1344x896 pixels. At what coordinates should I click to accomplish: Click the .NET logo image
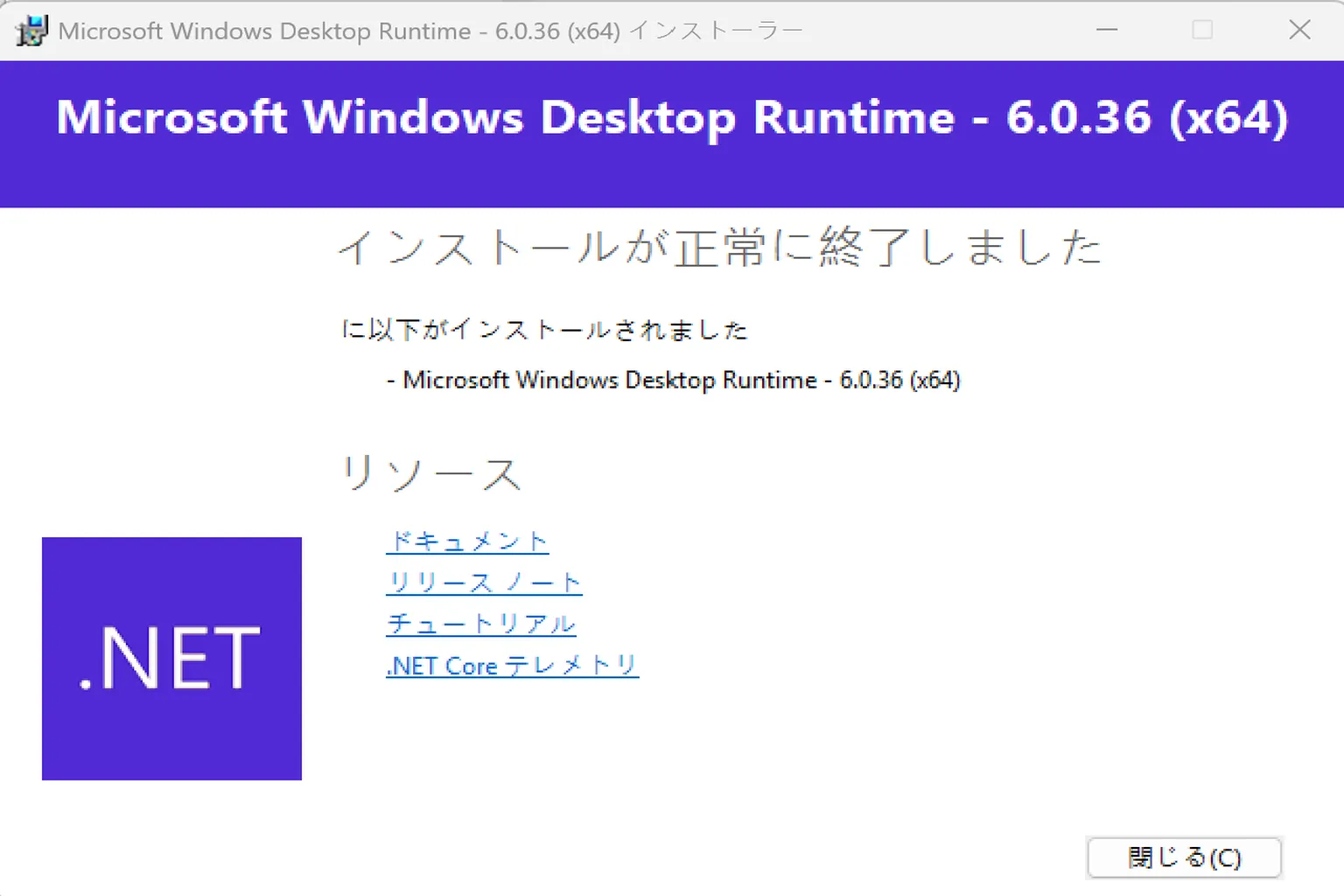[x=171, y=659]
